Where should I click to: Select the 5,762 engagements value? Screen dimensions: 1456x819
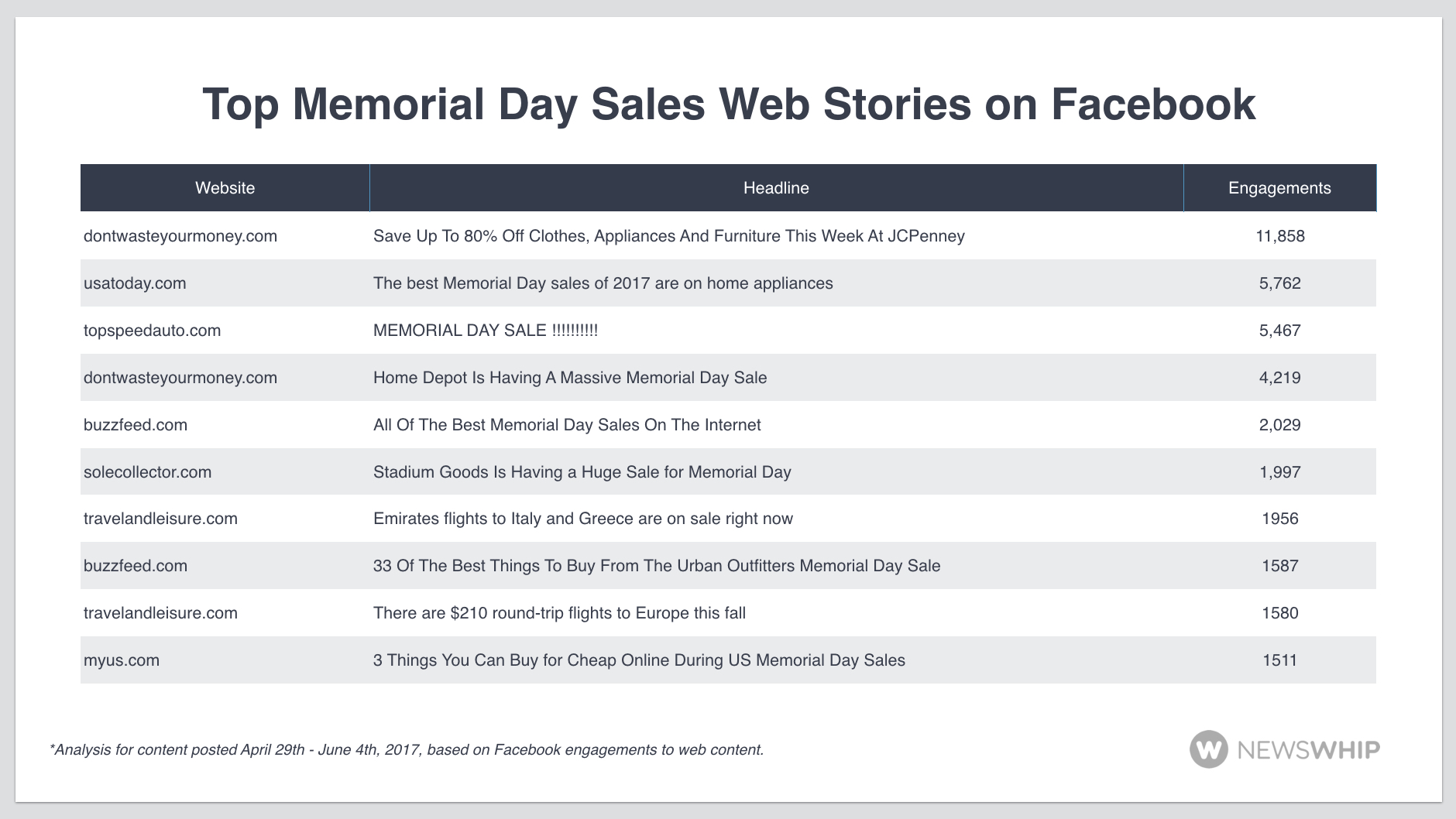[x=1279, y=283]
